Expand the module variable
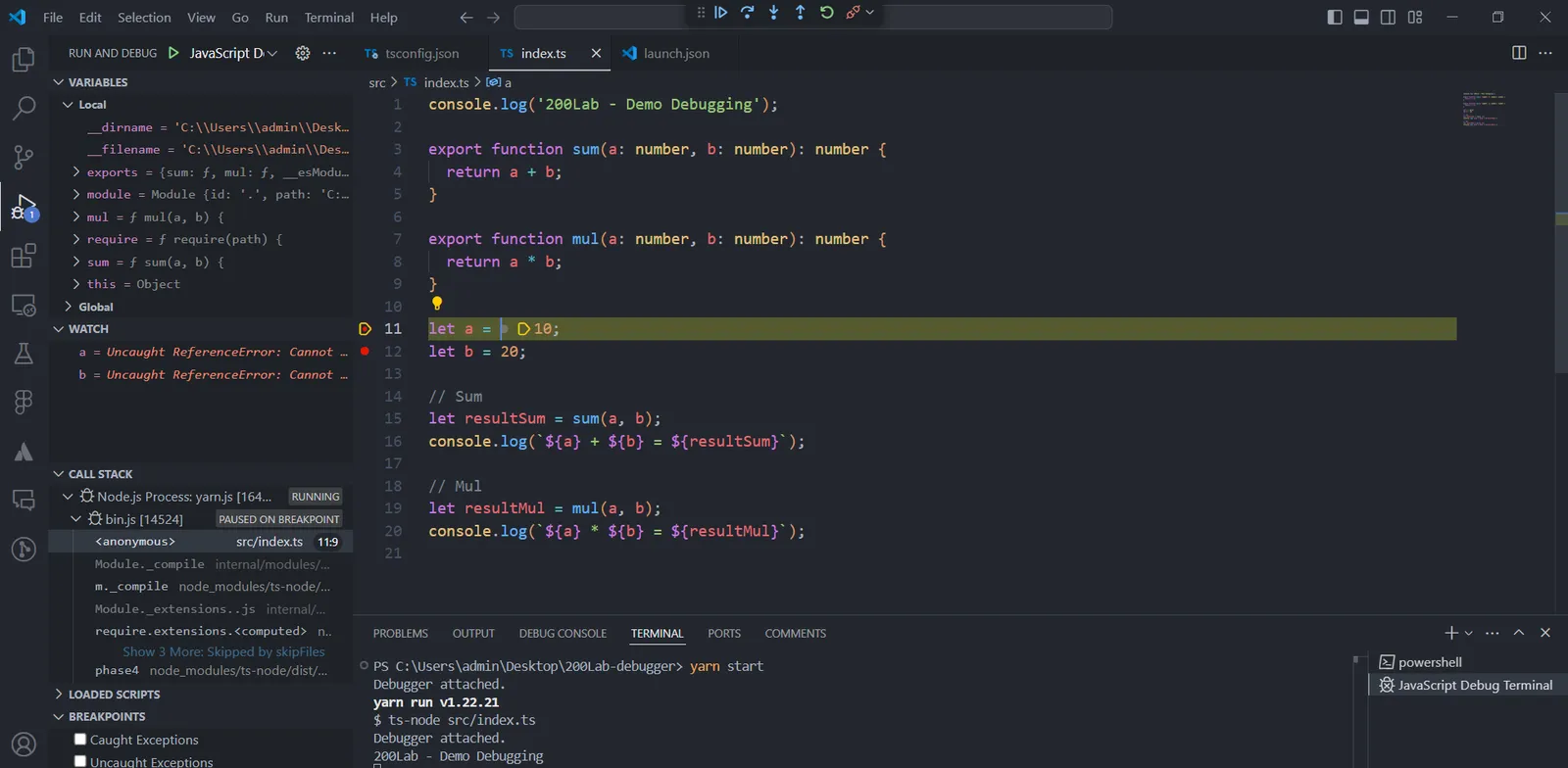Screen dimensions: 1568x768 pyautogui.click(x=76, y=194)
